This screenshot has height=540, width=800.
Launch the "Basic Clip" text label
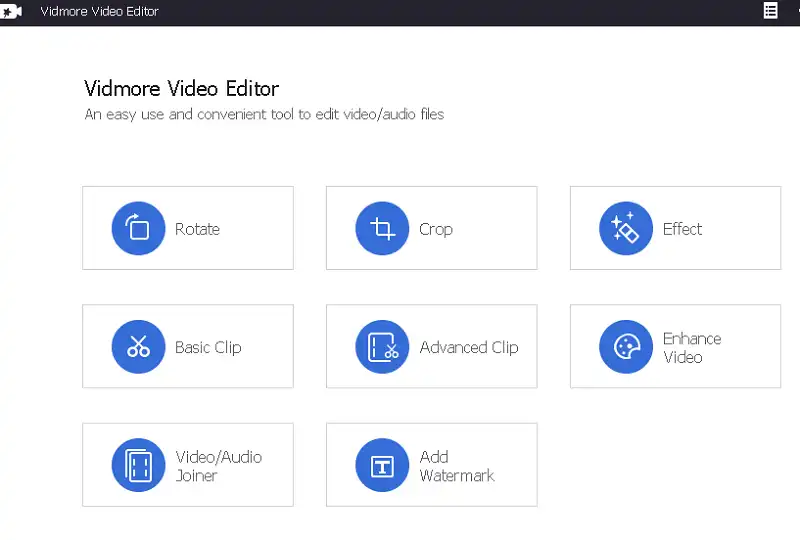(208, 347)
